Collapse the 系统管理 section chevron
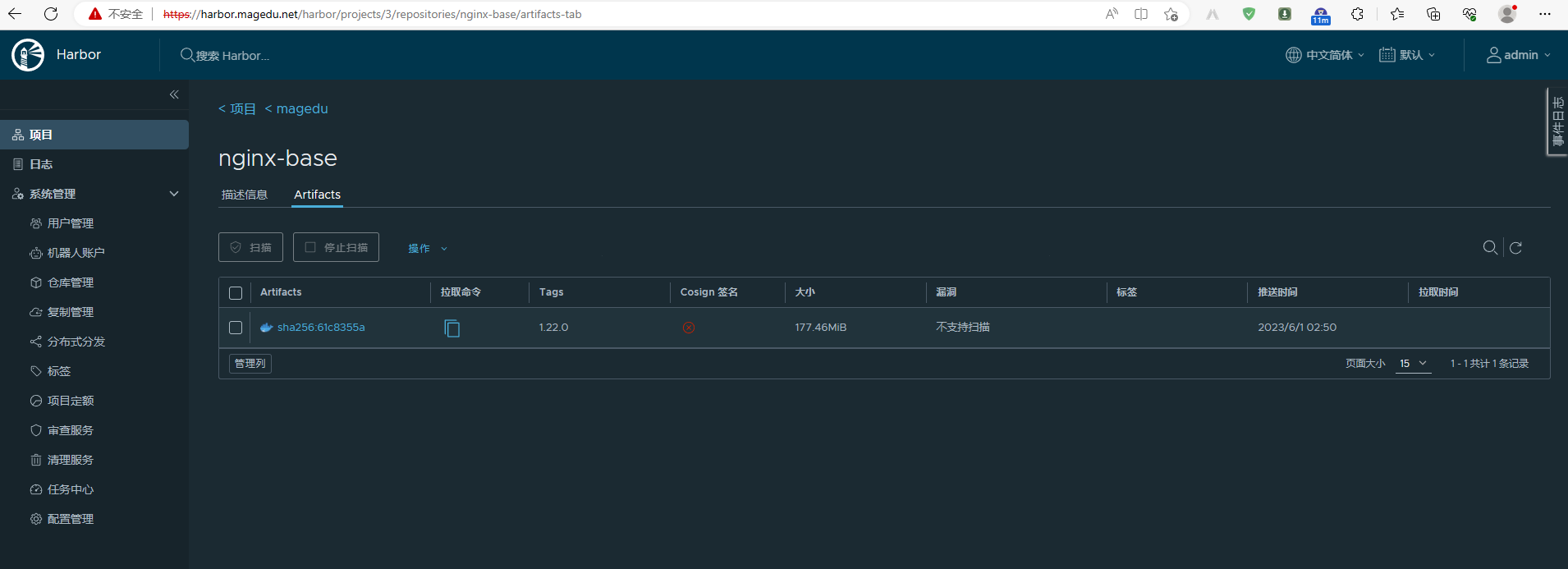 174,194
